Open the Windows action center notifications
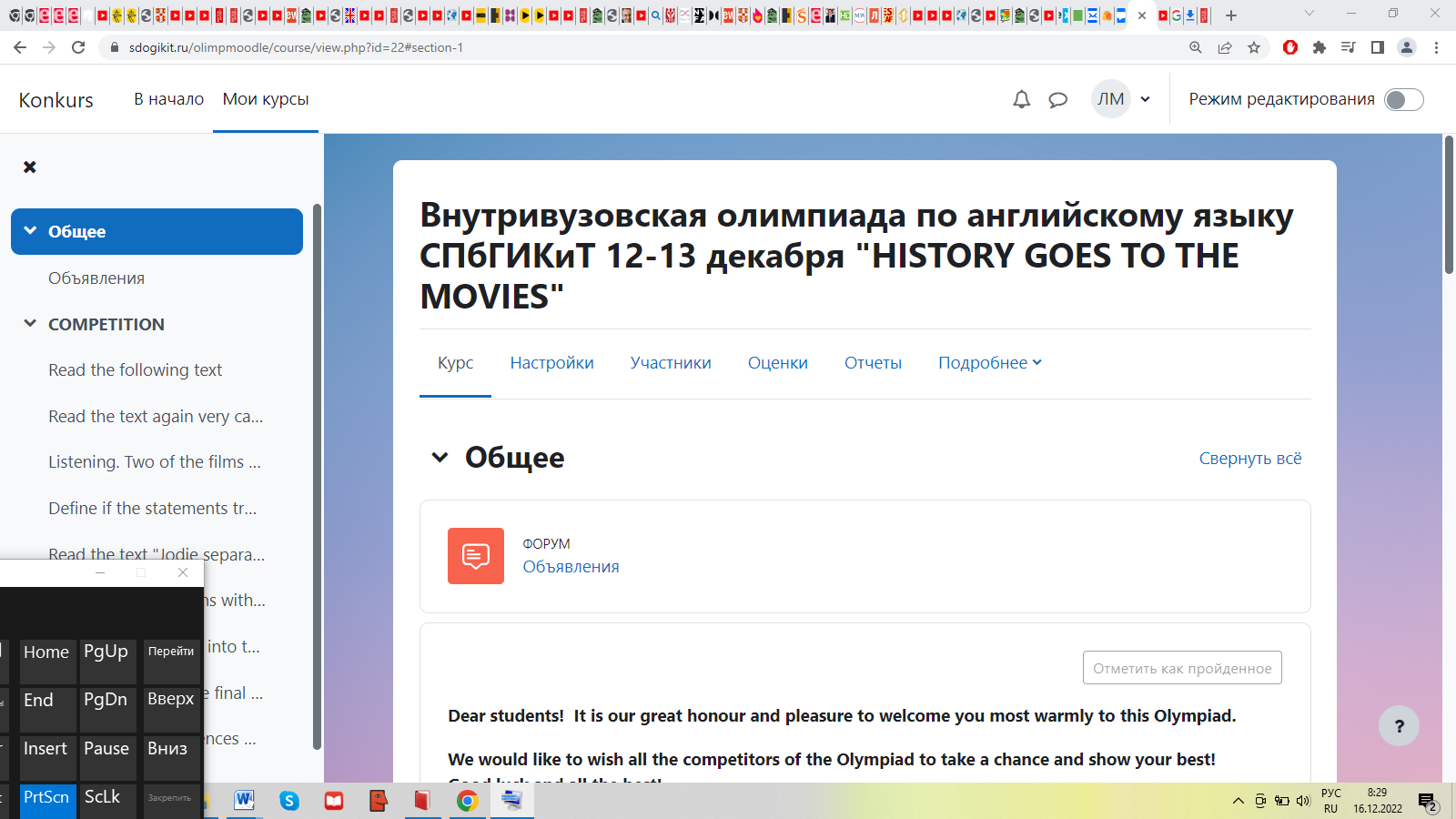Viewport: 1456px width, 819px height. [x=1428, y=803]
